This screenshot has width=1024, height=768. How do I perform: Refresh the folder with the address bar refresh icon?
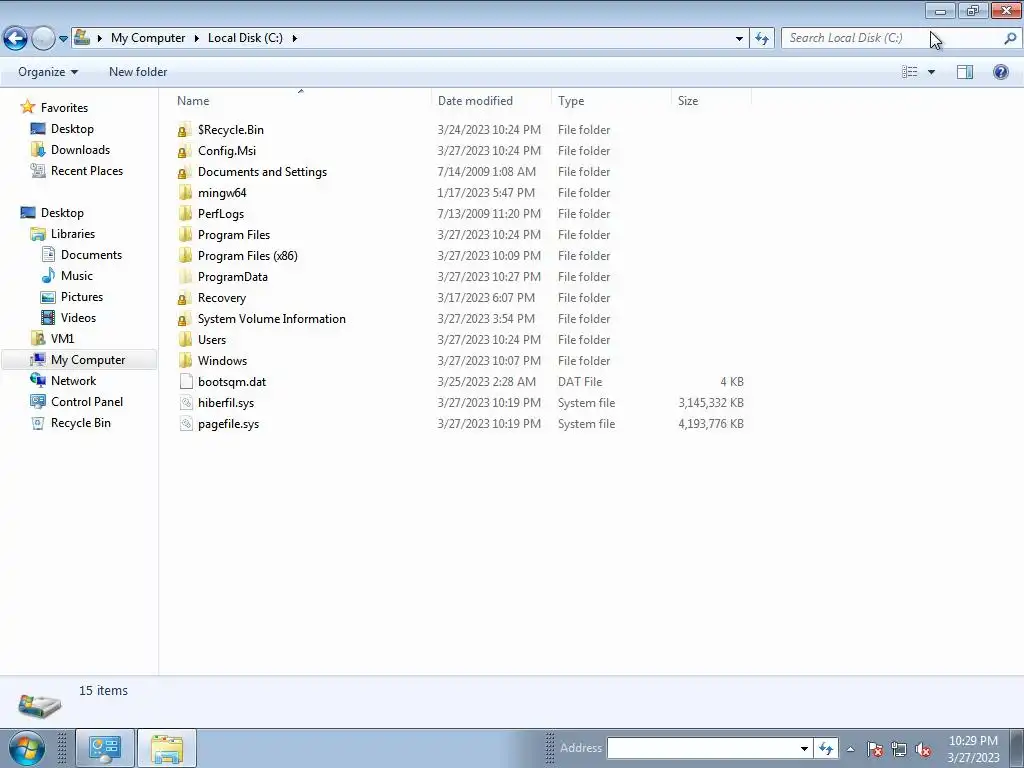pos(761,39)
